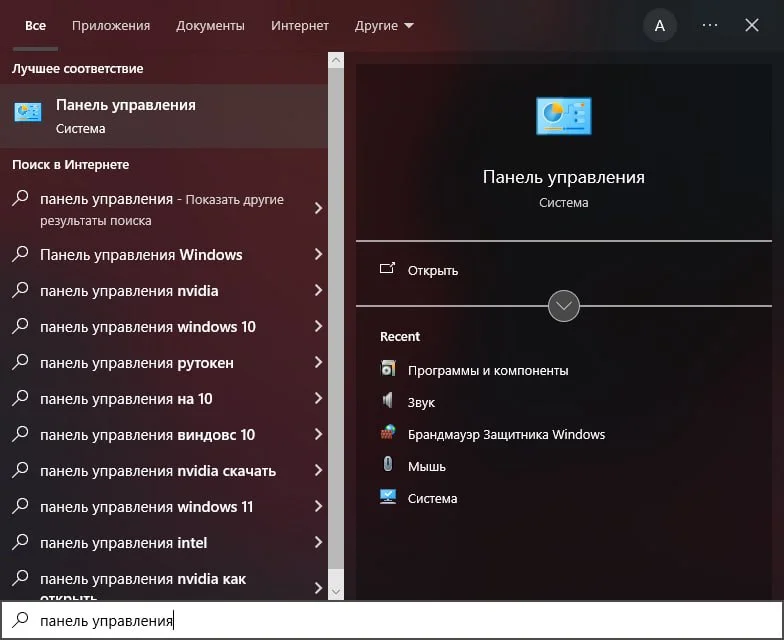Expand arrow for панель управления windows 10

(318, 326)
